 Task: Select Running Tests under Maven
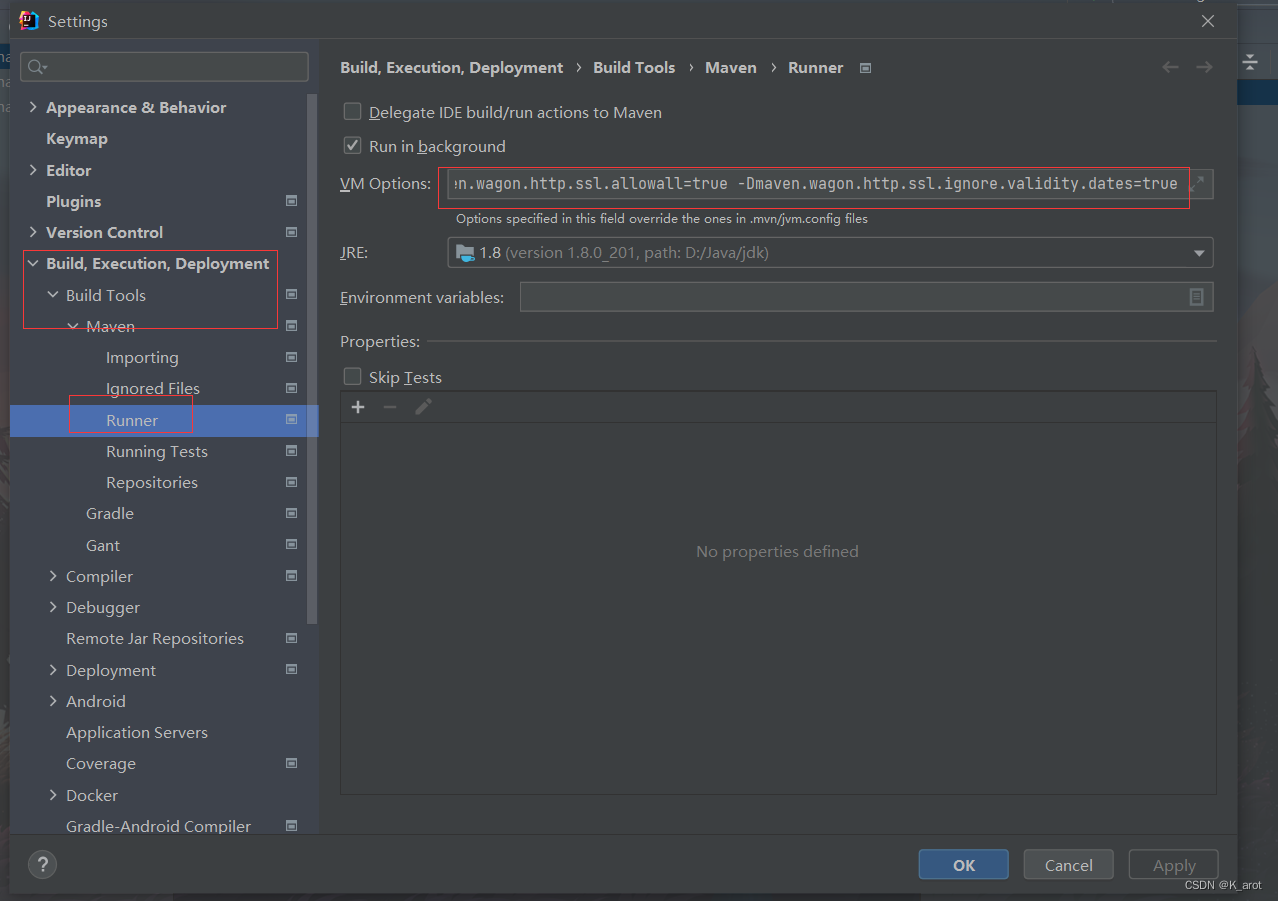click(157, 451)
